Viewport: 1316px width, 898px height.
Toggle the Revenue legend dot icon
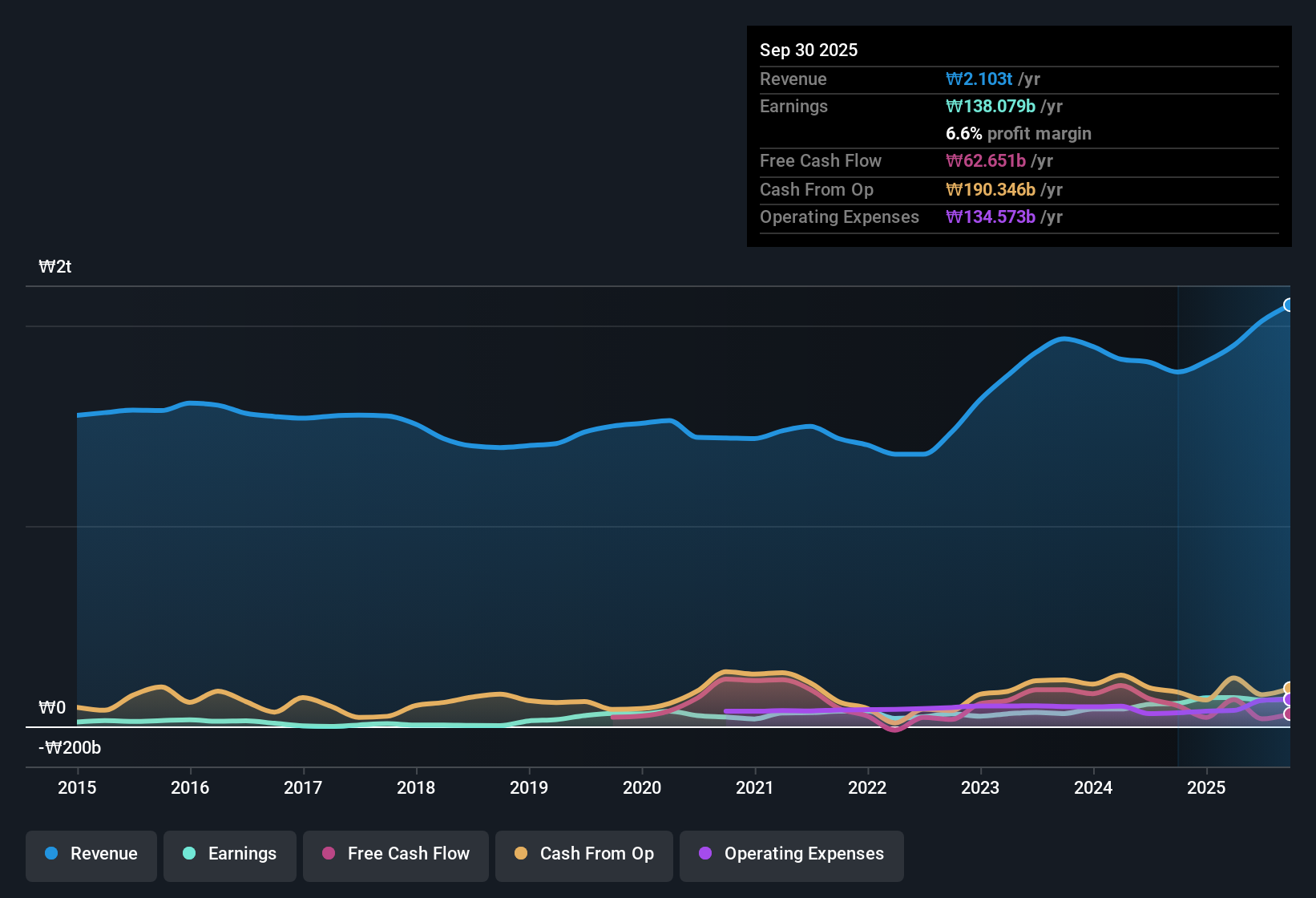point(51,854)
